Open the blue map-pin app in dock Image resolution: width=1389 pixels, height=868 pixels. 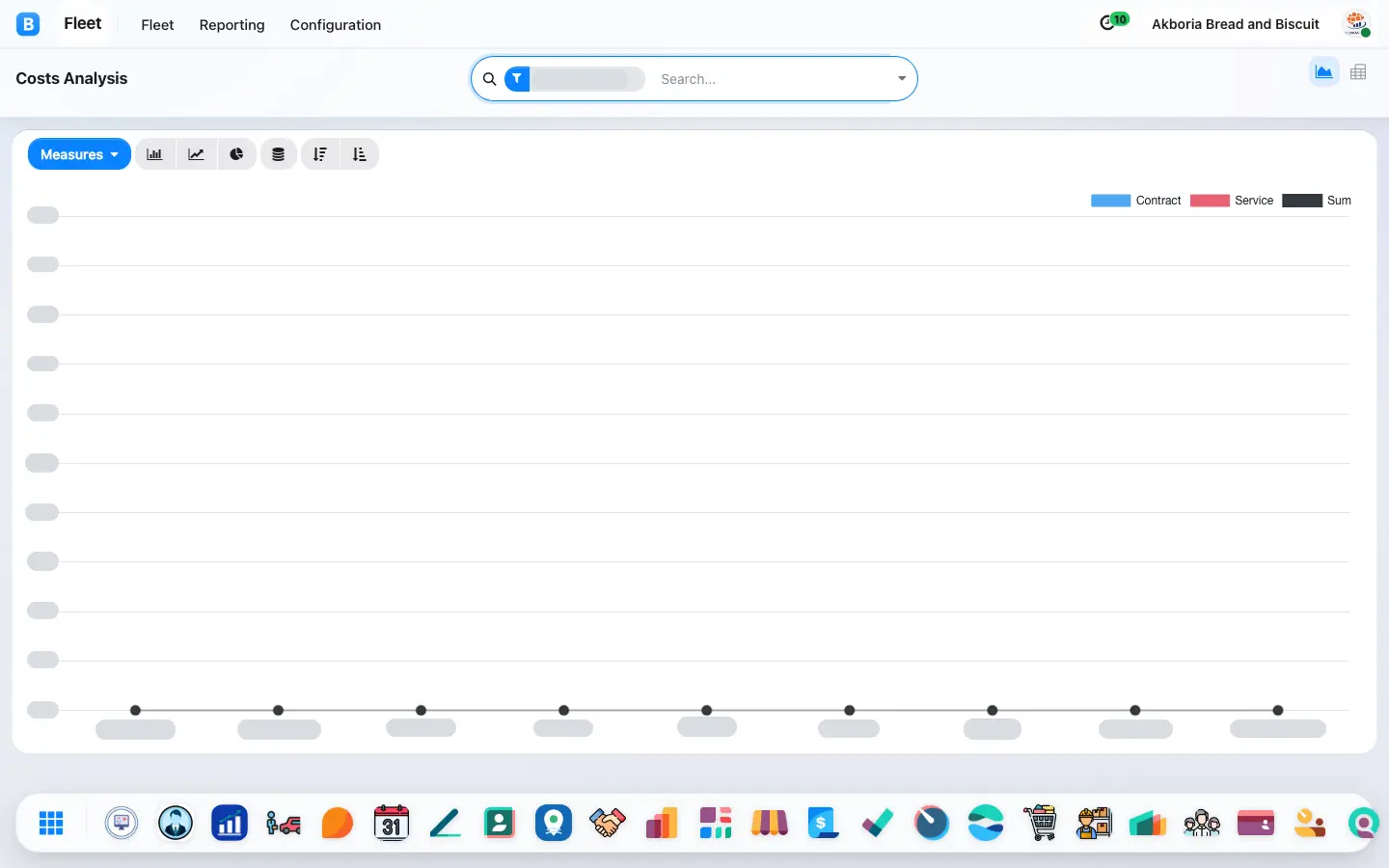pos(554,823)
